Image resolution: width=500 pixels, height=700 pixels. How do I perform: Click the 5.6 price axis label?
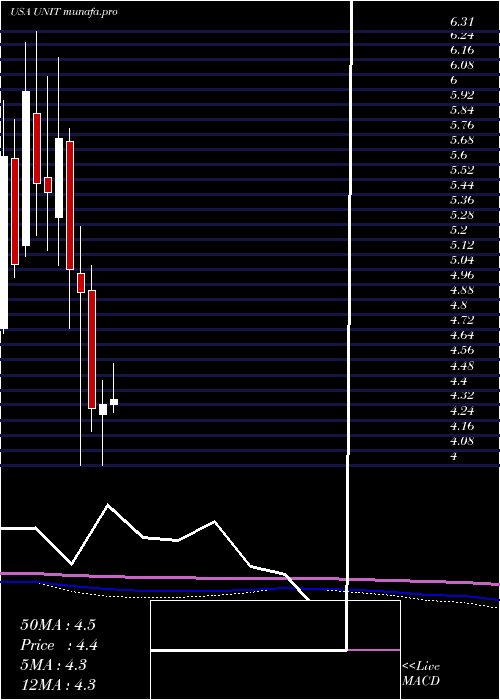point(458,155)
